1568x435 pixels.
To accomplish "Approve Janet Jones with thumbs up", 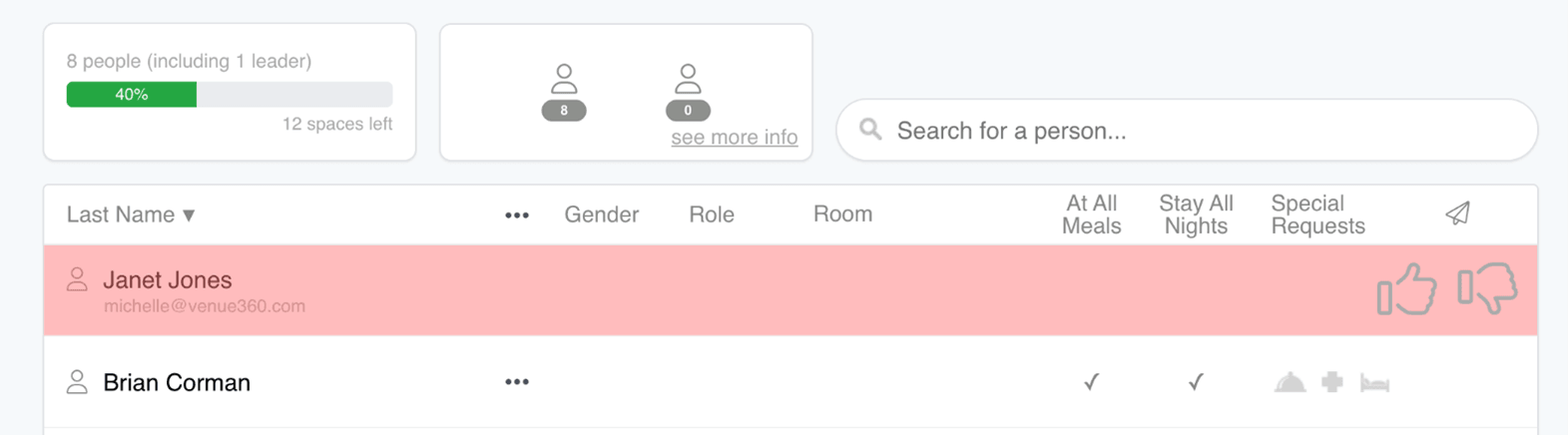I will click(x=1406, y=289).
